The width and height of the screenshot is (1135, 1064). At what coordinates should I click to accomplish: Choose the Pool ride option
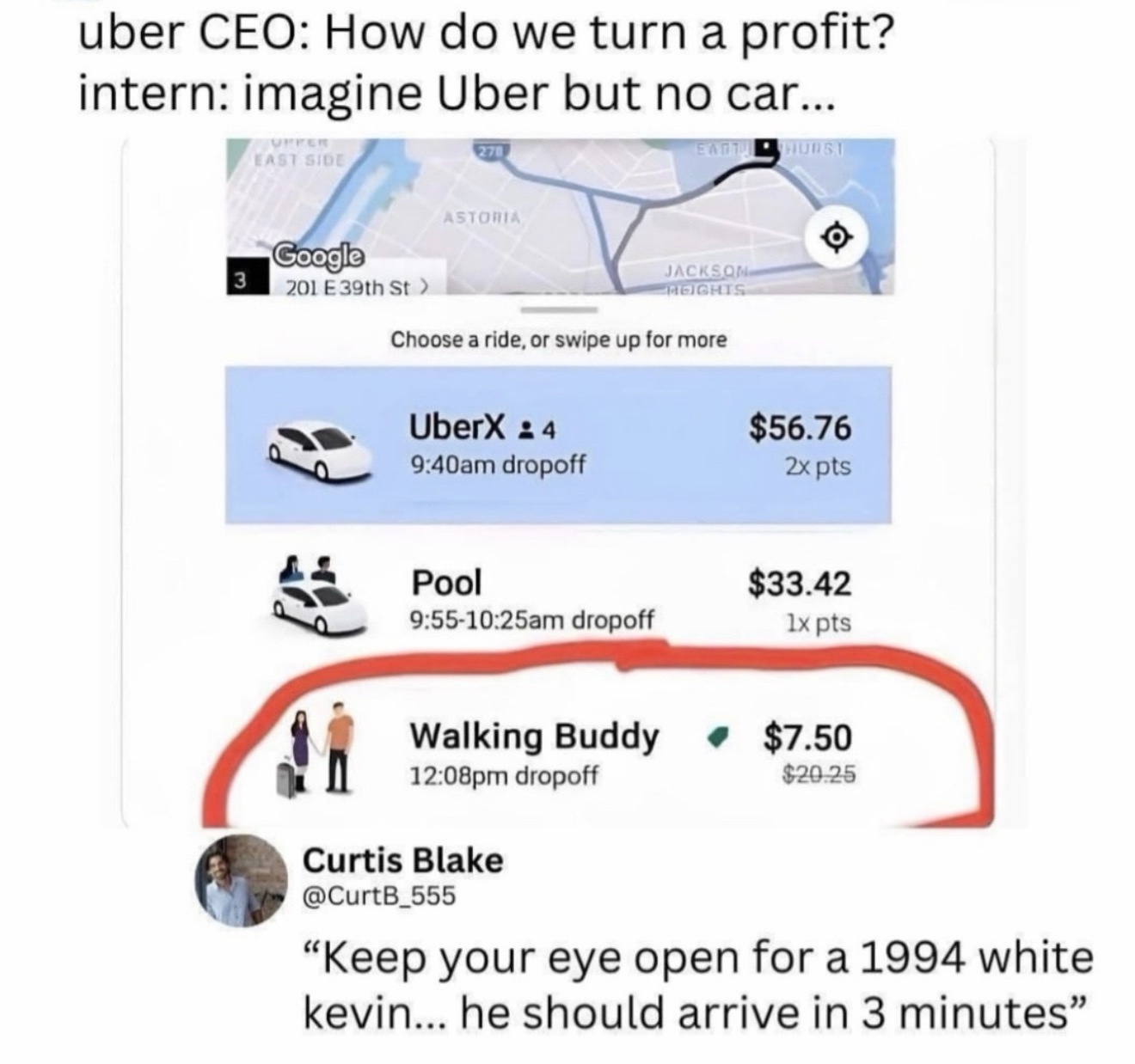558,597
